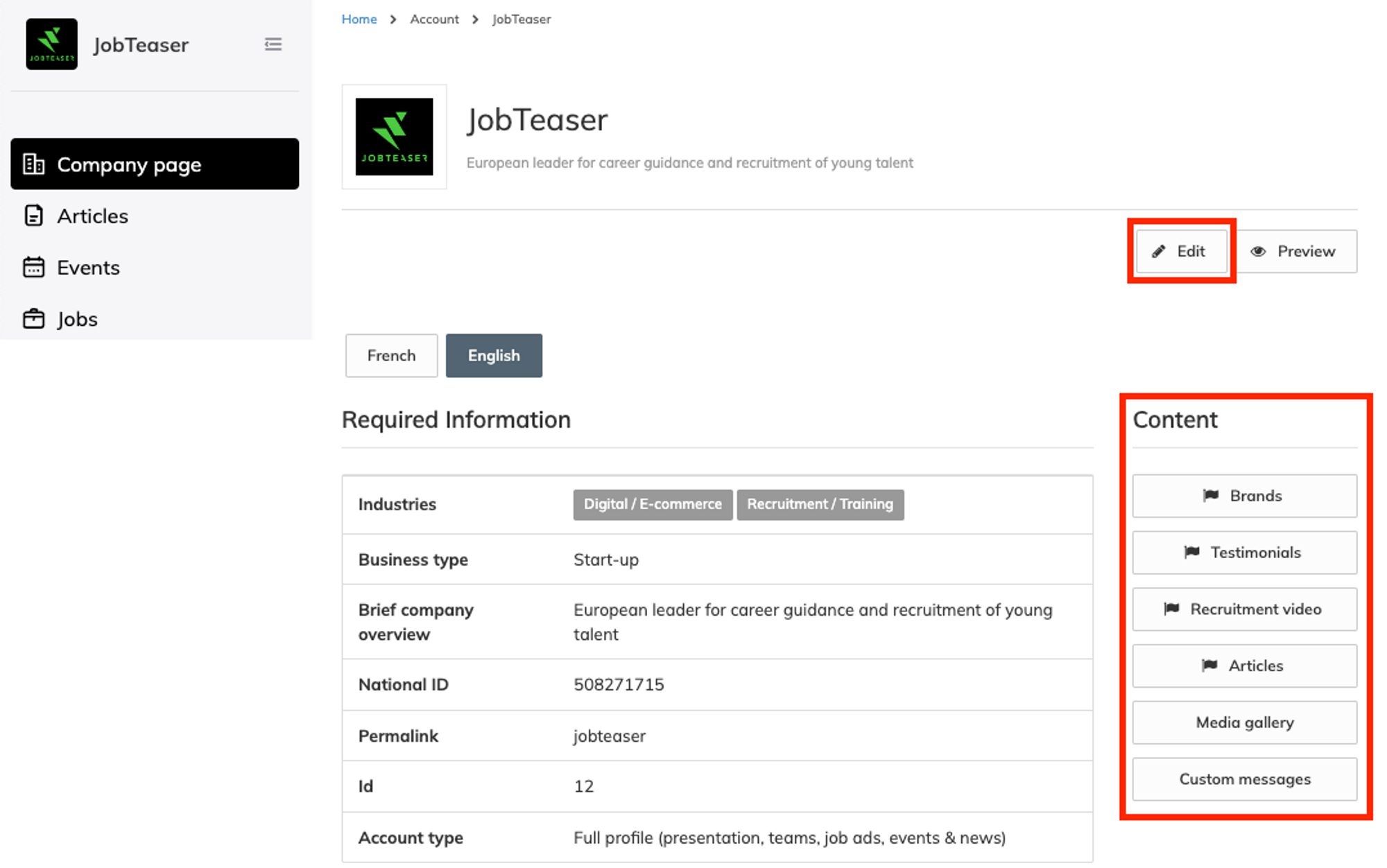
Task: Open the Media gallery
Action: click(1244, 722)
